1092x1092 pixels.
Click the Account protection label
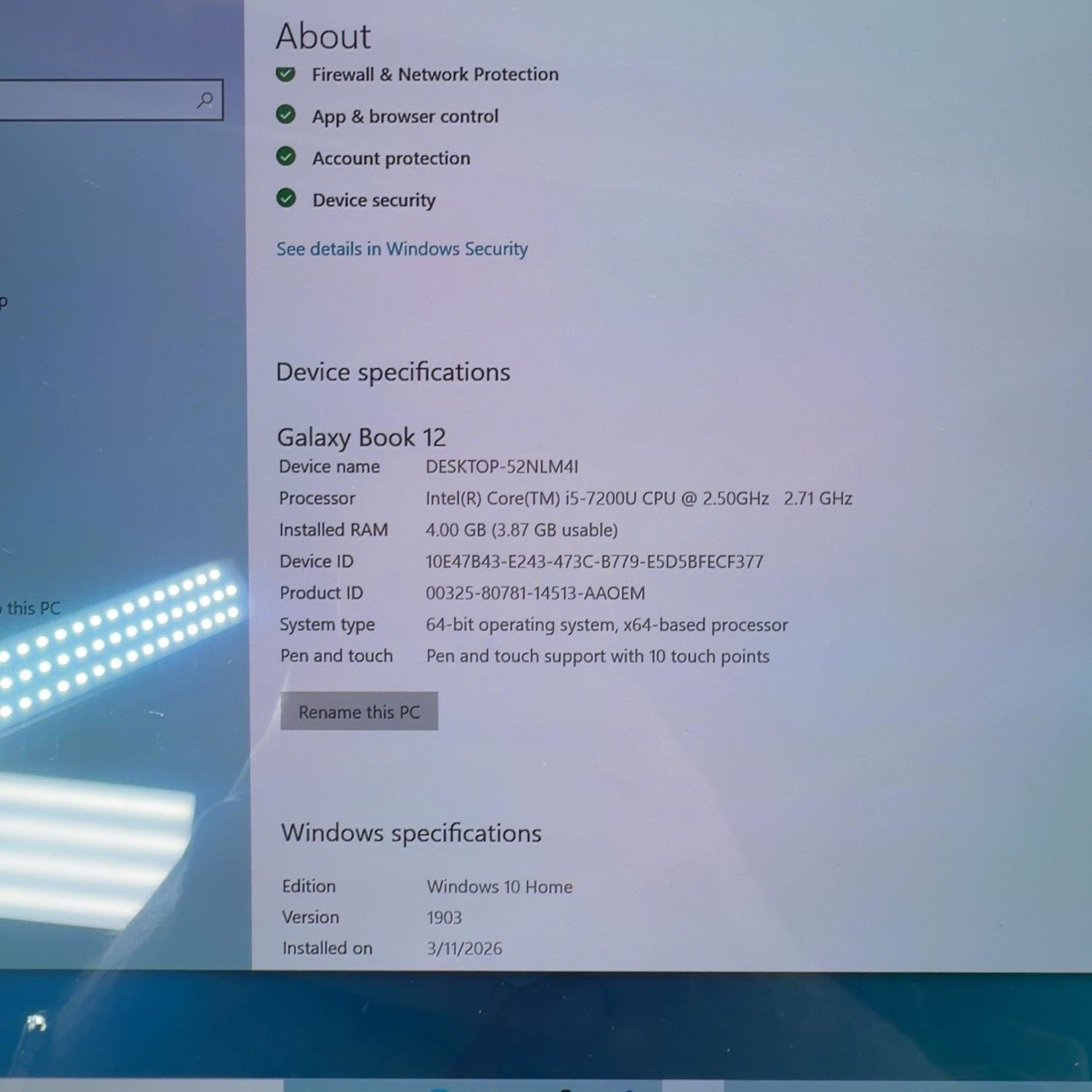[x=391, y=158]
